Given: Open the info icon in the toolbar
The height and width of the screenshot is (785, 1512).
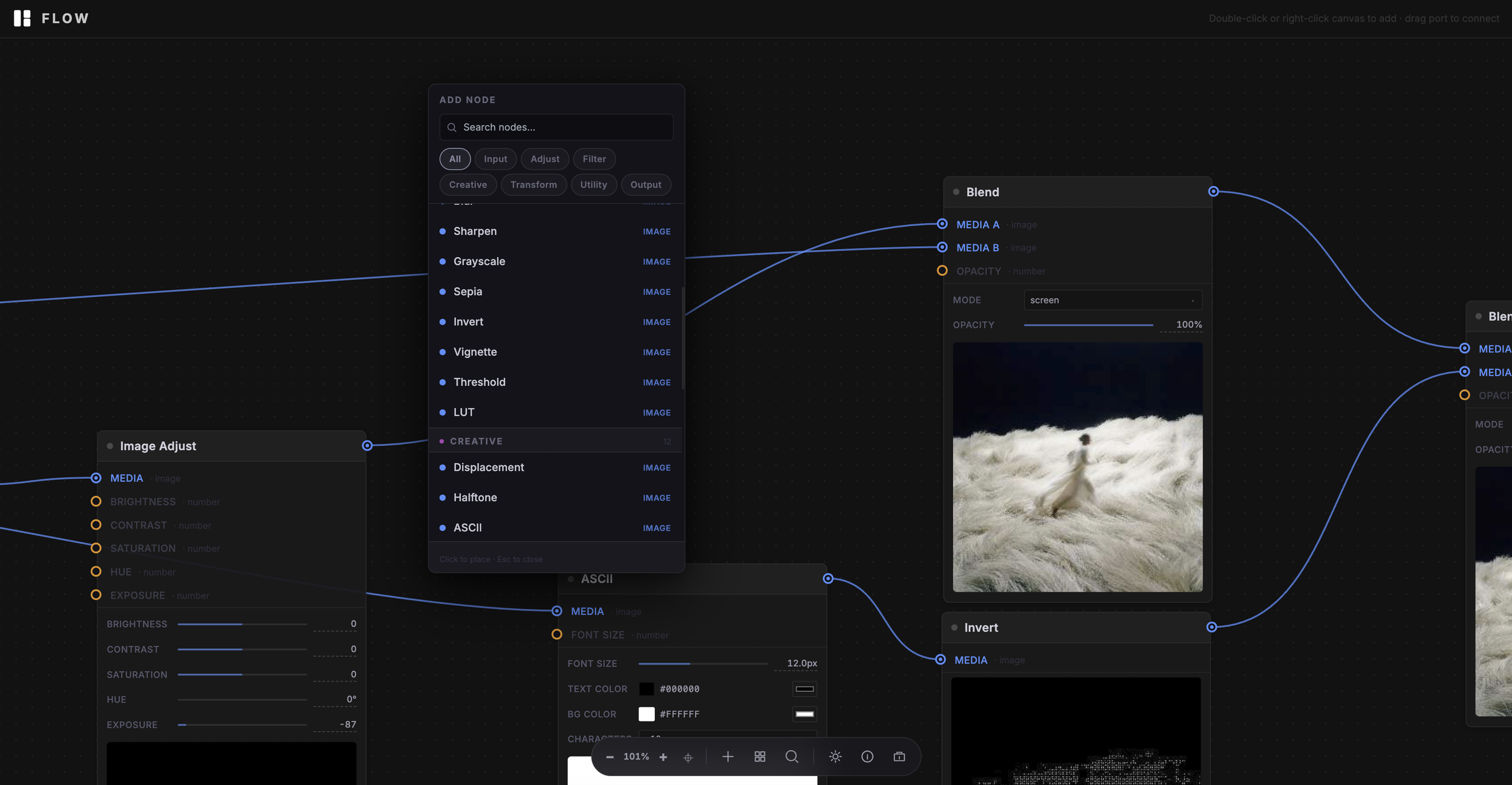Looking at the screenshot, I should click(867, 757).
